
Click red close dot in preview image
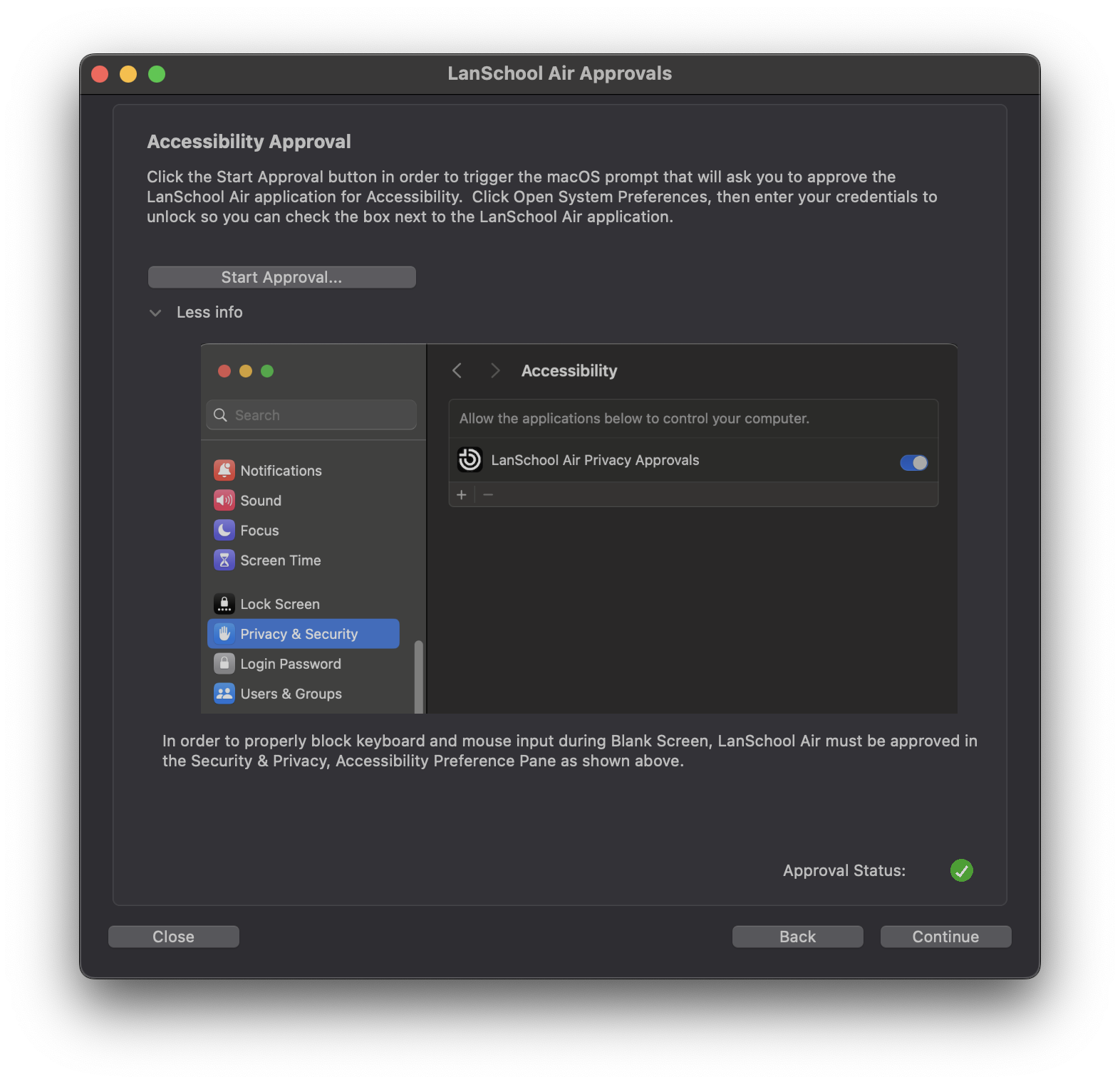[x=224, y=371]
